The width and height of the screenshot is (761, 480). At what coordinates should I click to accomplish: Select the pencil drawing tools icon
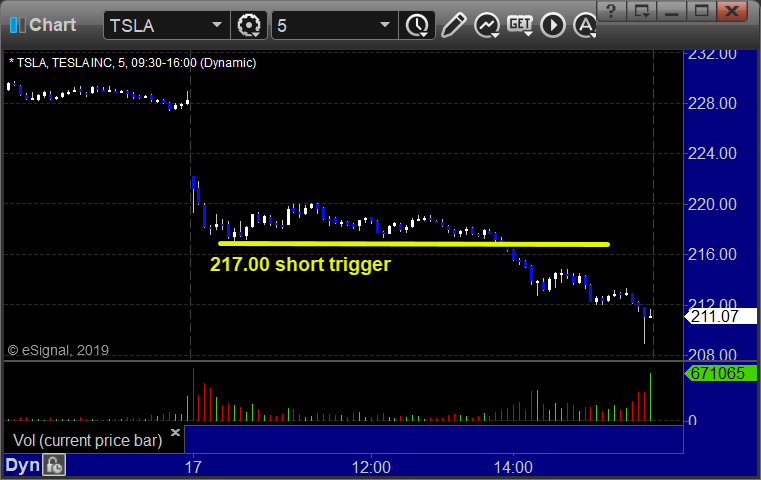tap(453, 25)
